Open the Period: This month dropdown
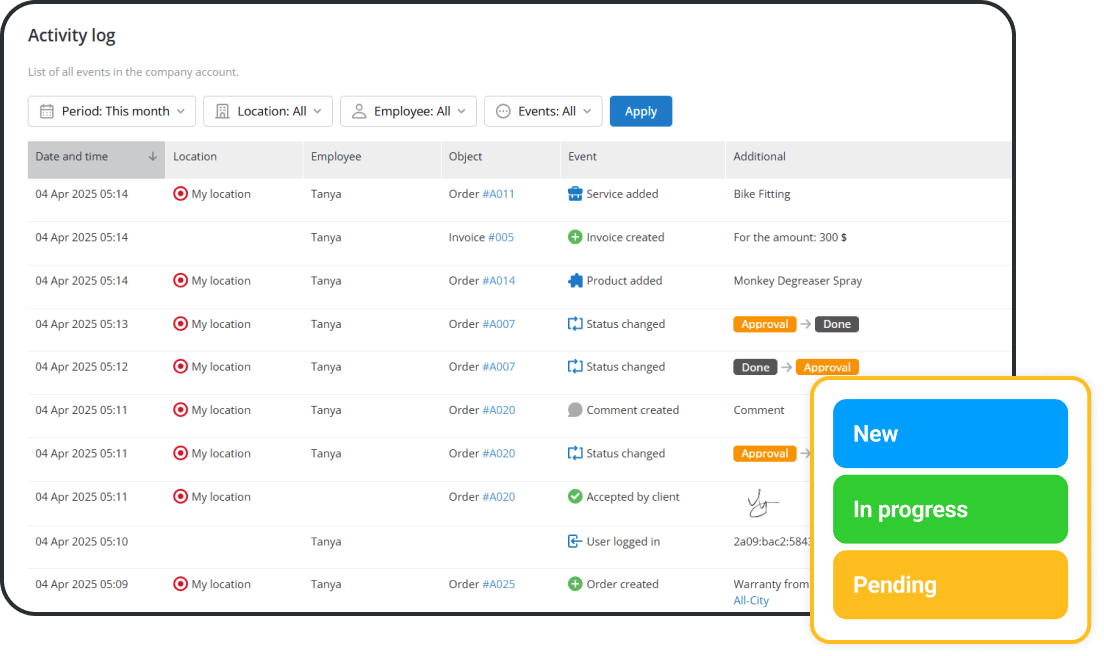 pyautogui.click(x=110, y=111)
